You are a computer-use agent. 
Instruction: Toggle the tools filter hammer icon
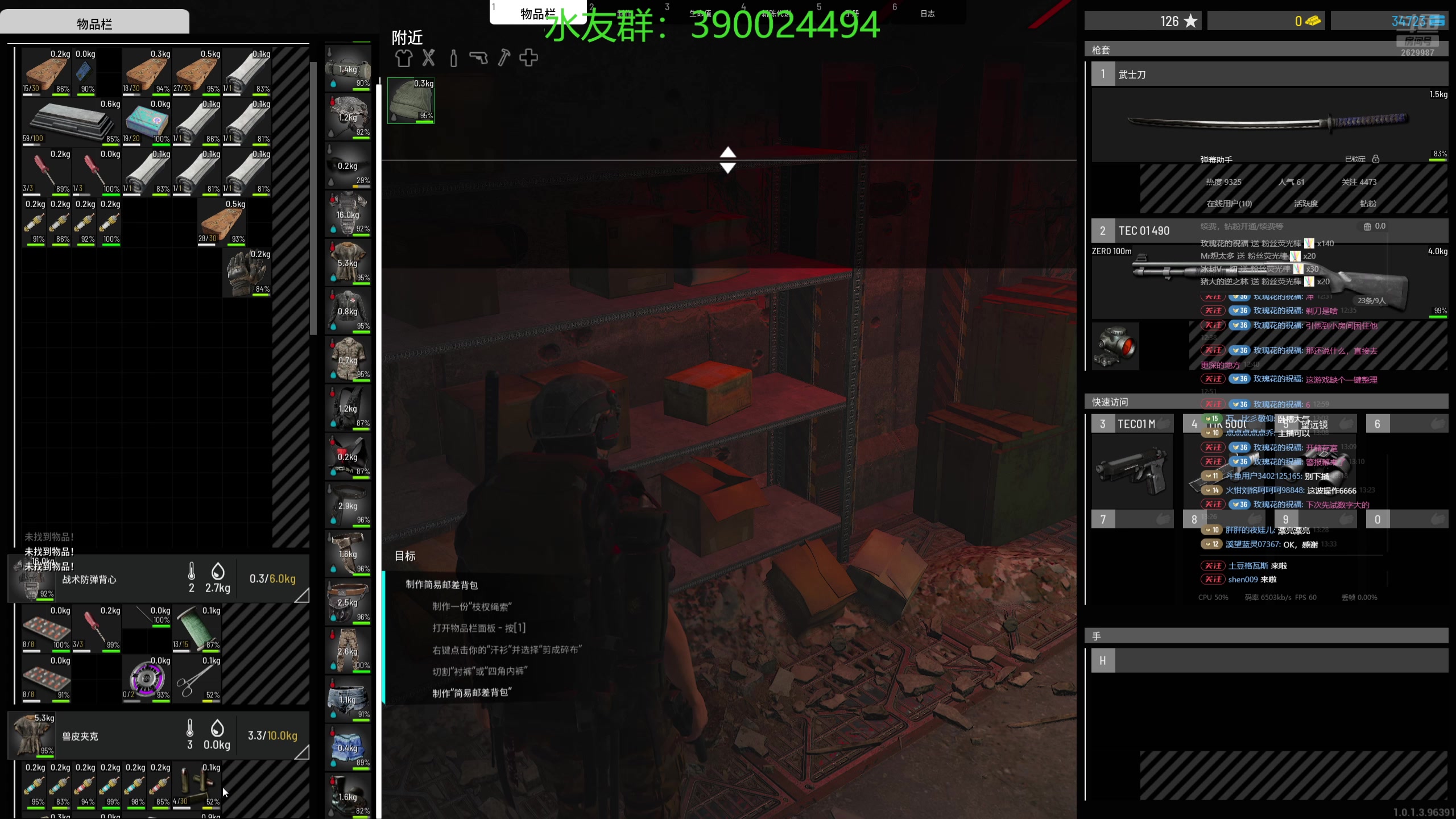tap(504, 58)
